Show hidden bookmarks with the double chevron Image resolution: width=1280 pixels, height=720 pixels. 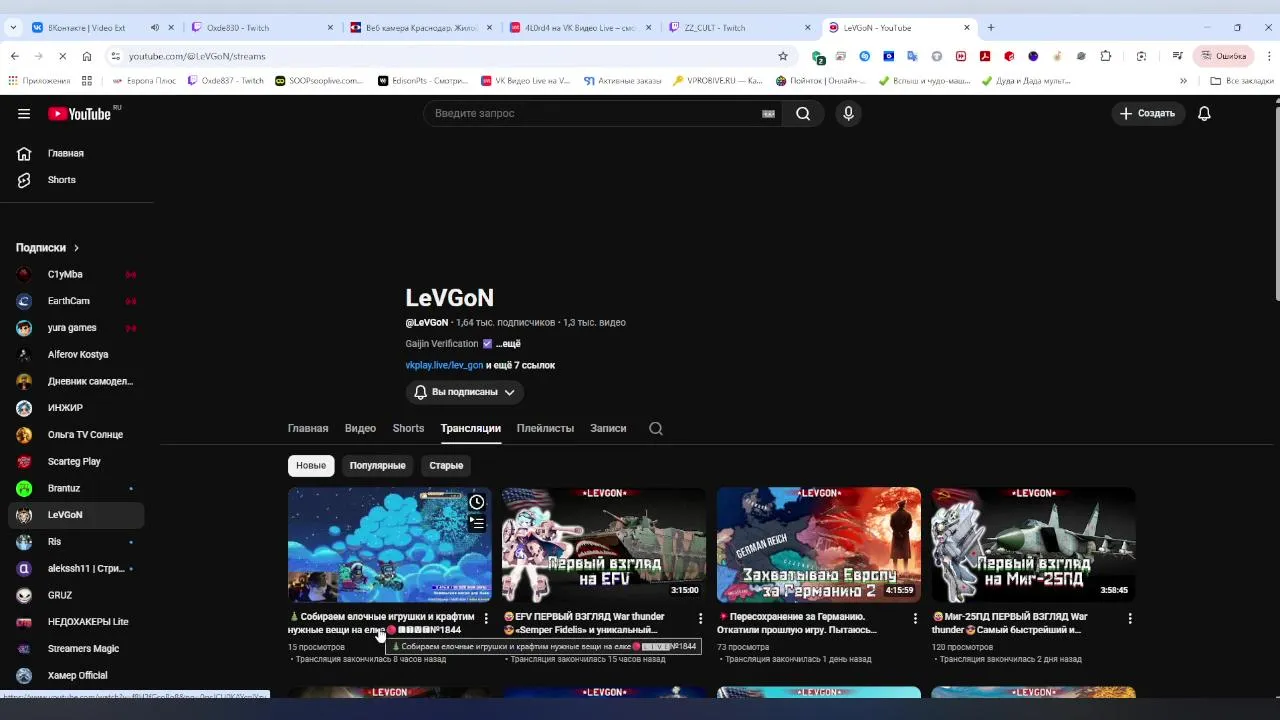pyautogui.click(x=1183, y=81)
